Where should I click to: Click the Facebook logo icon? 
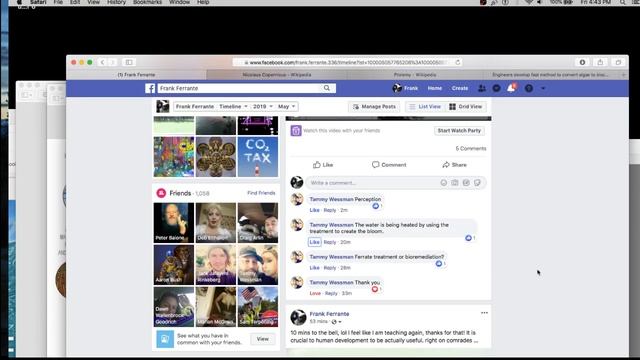click(150, 88)
